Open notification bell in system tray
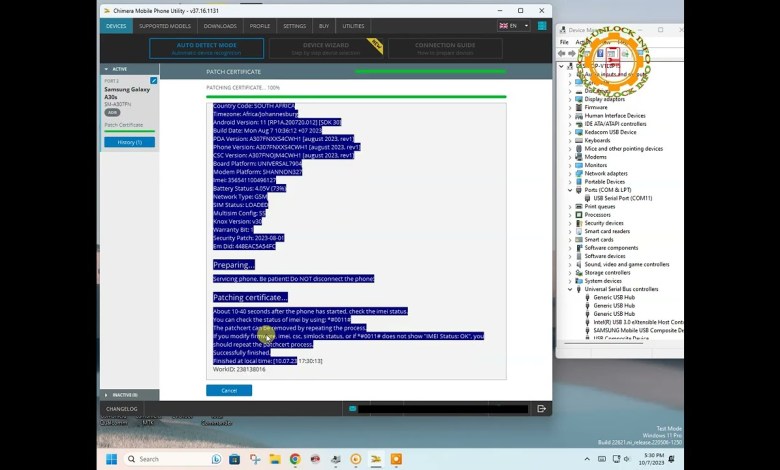Screen dimensions: 780x470 (672, 459)
